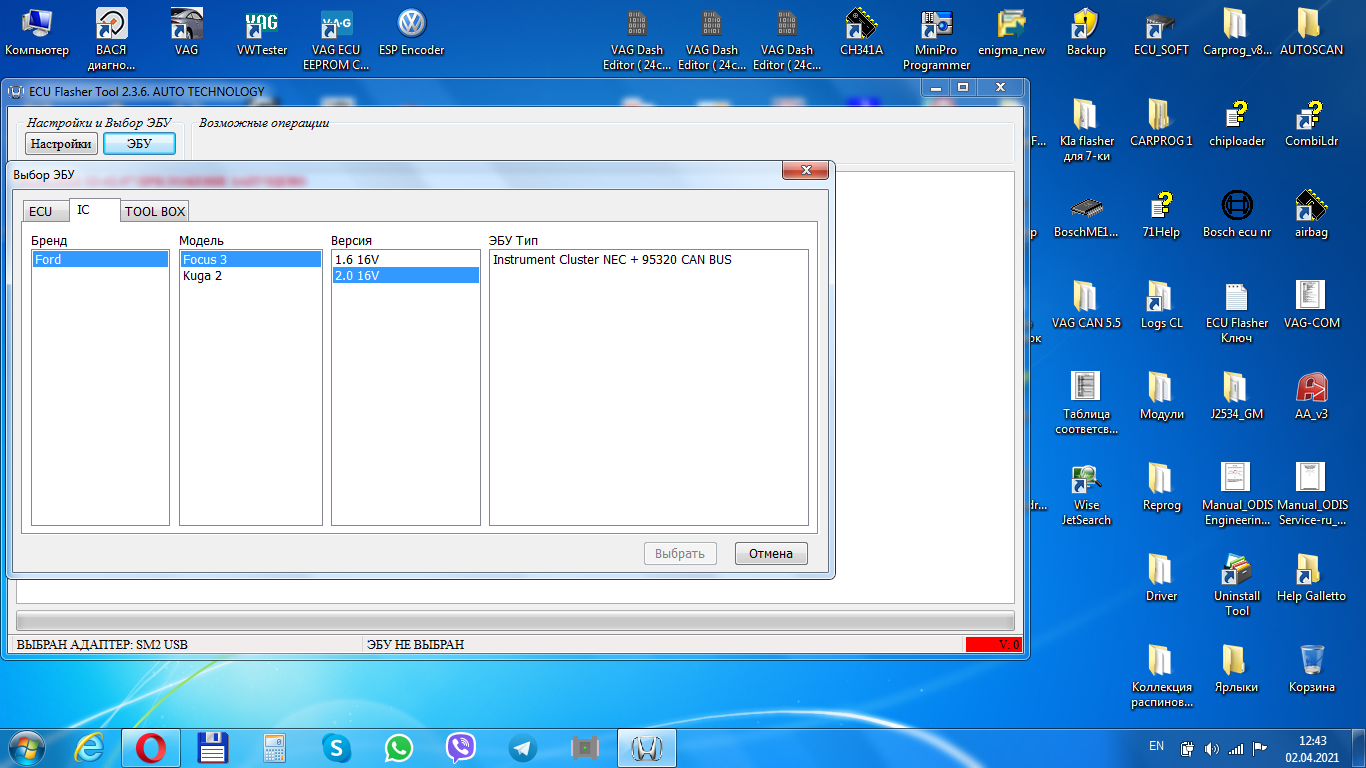Screen dimensions: 1366x768
Task: Select Instrument Cluster NEC + 95320 CAN BUS
Action: click(x=612, y=260)
